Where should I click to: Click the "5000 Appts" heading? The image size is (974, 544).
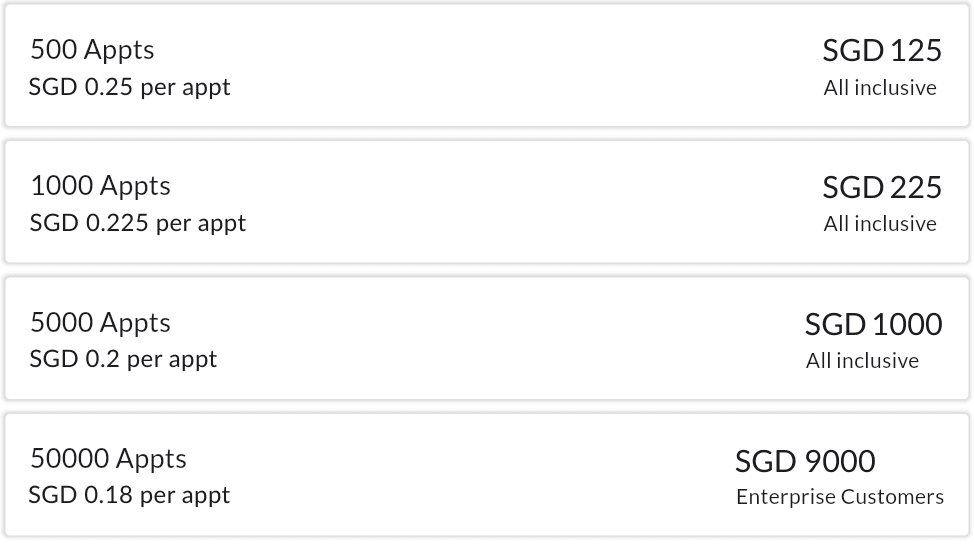(x=100, y=323)
